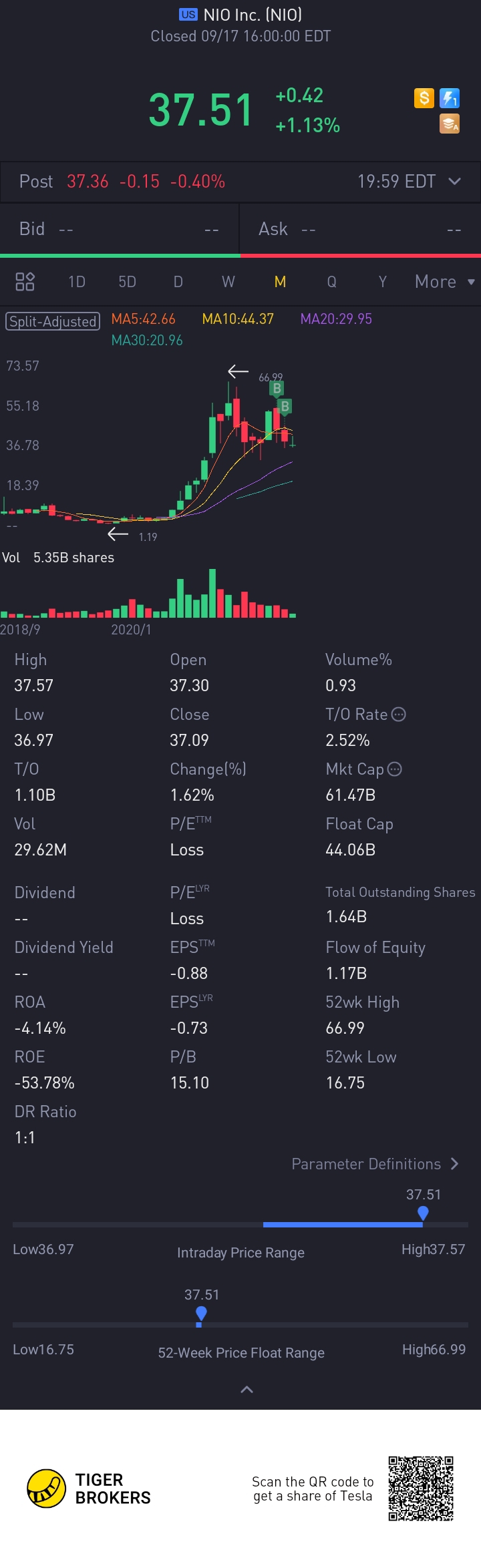Viewport: 481px width, 1568px height.
Task: Open Parameter Definitions link
Action: (x=375, y=1164)
